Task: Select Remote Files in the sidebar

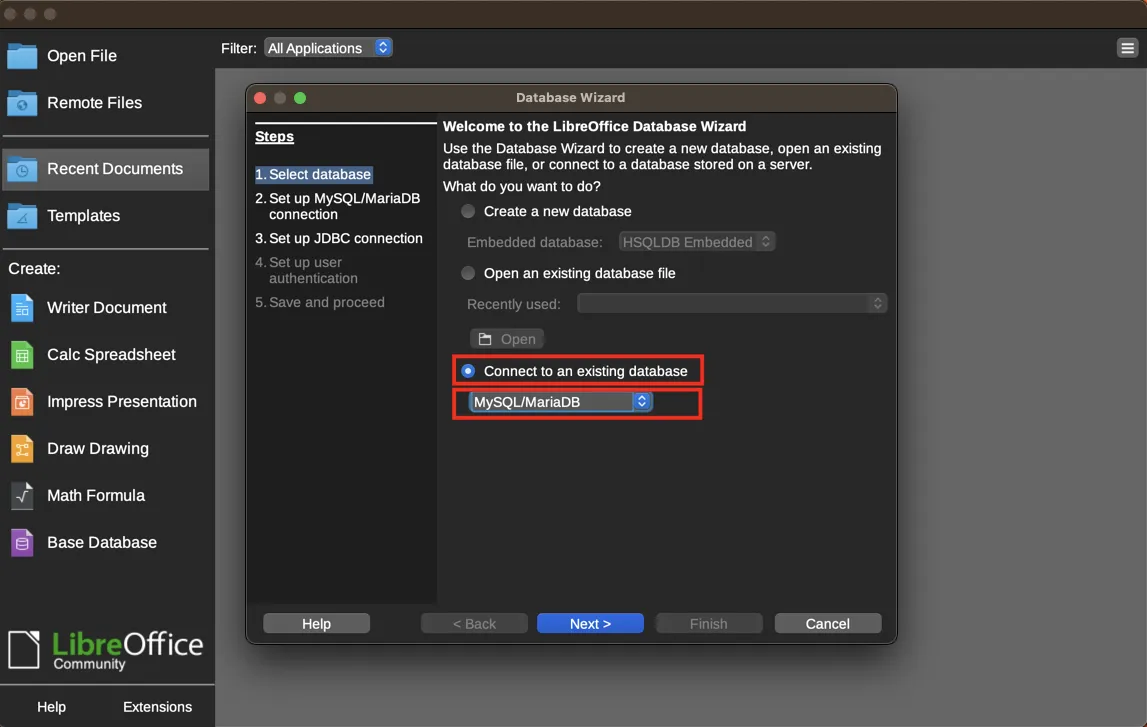Action: tap(105, 103)
